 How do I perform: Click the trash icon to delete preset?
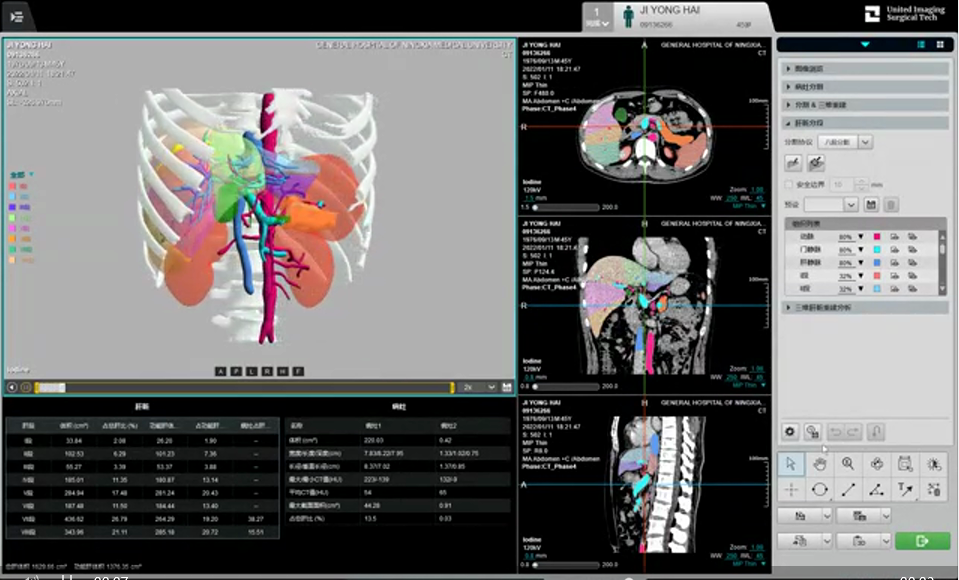(x=891, y=204)
